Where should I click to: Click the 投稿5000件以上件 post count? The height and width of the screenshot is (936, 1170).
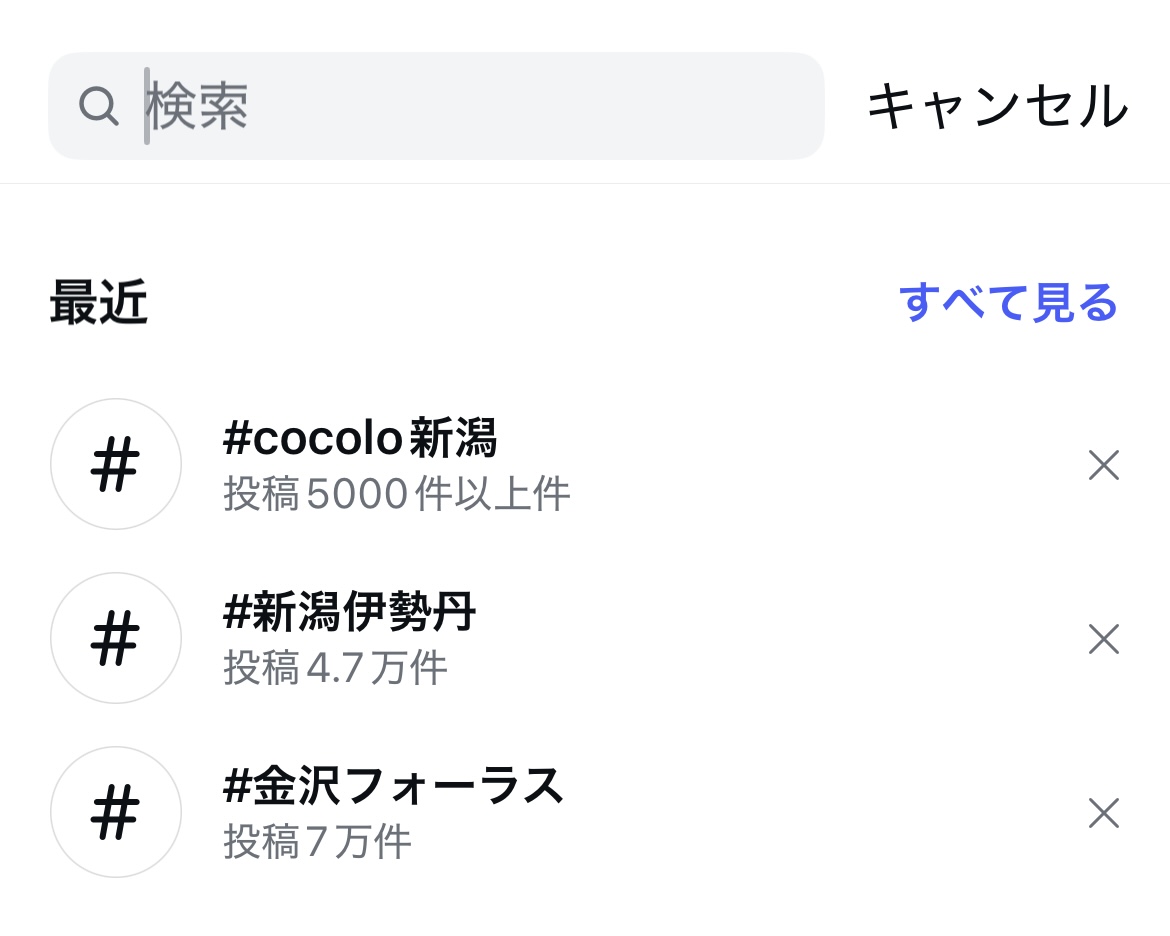click(x=397, y=494)
